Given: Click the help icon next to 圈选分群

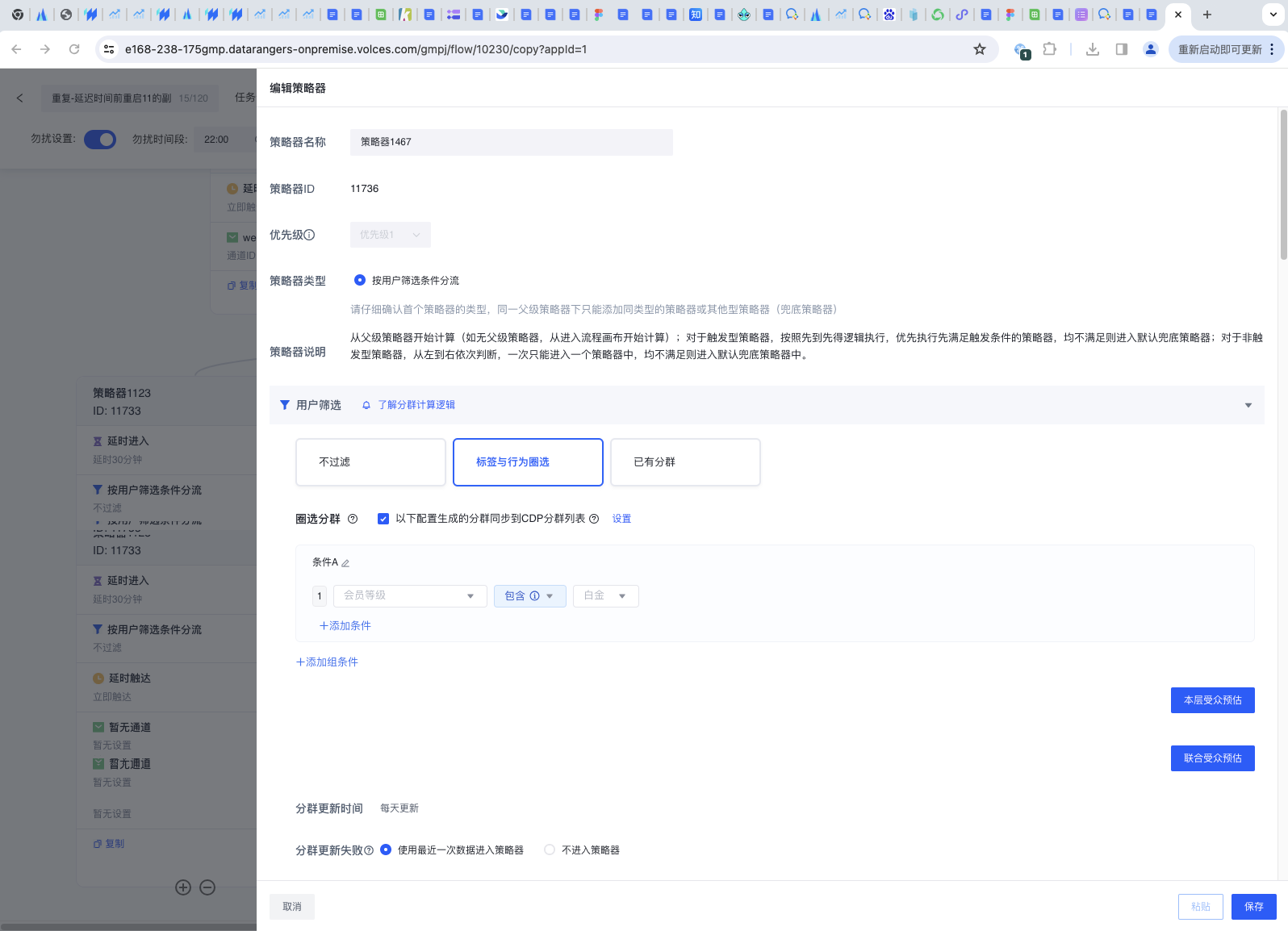Looking at the screenshot, I should tap(353, 519).
